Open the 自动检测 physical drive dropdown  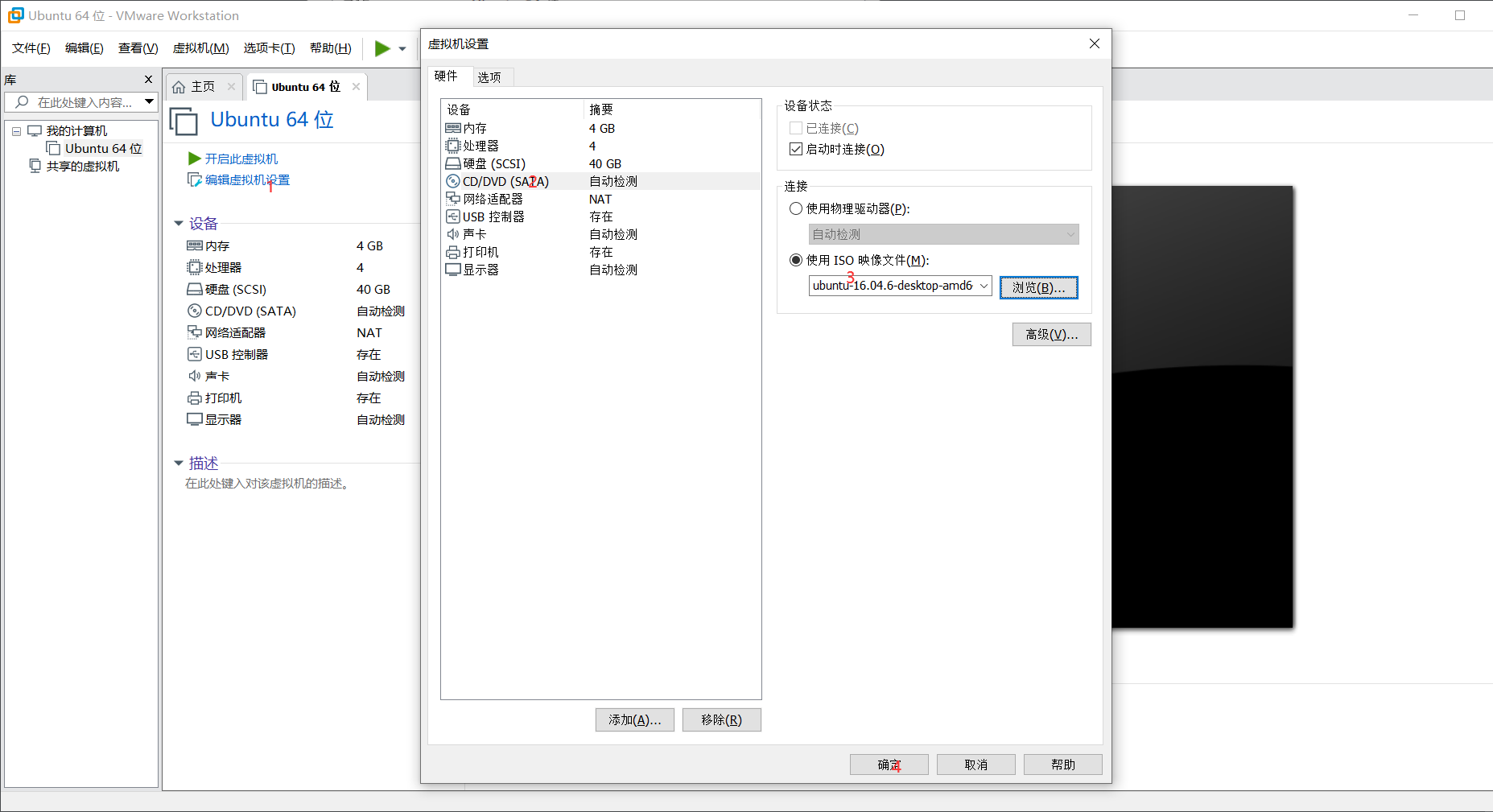point(1070,234)
